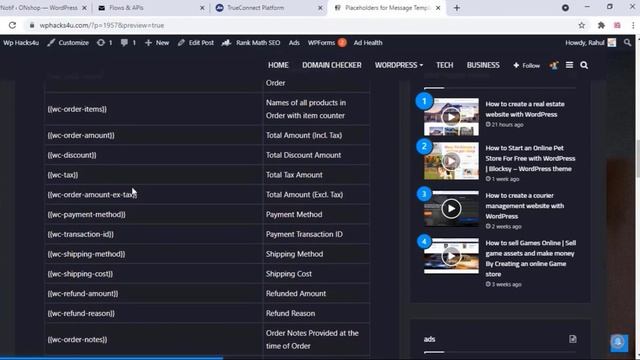Select the Placeholders for Message Templates tab
The width and height of the screenshot is (640, 360).
[387, 8]
